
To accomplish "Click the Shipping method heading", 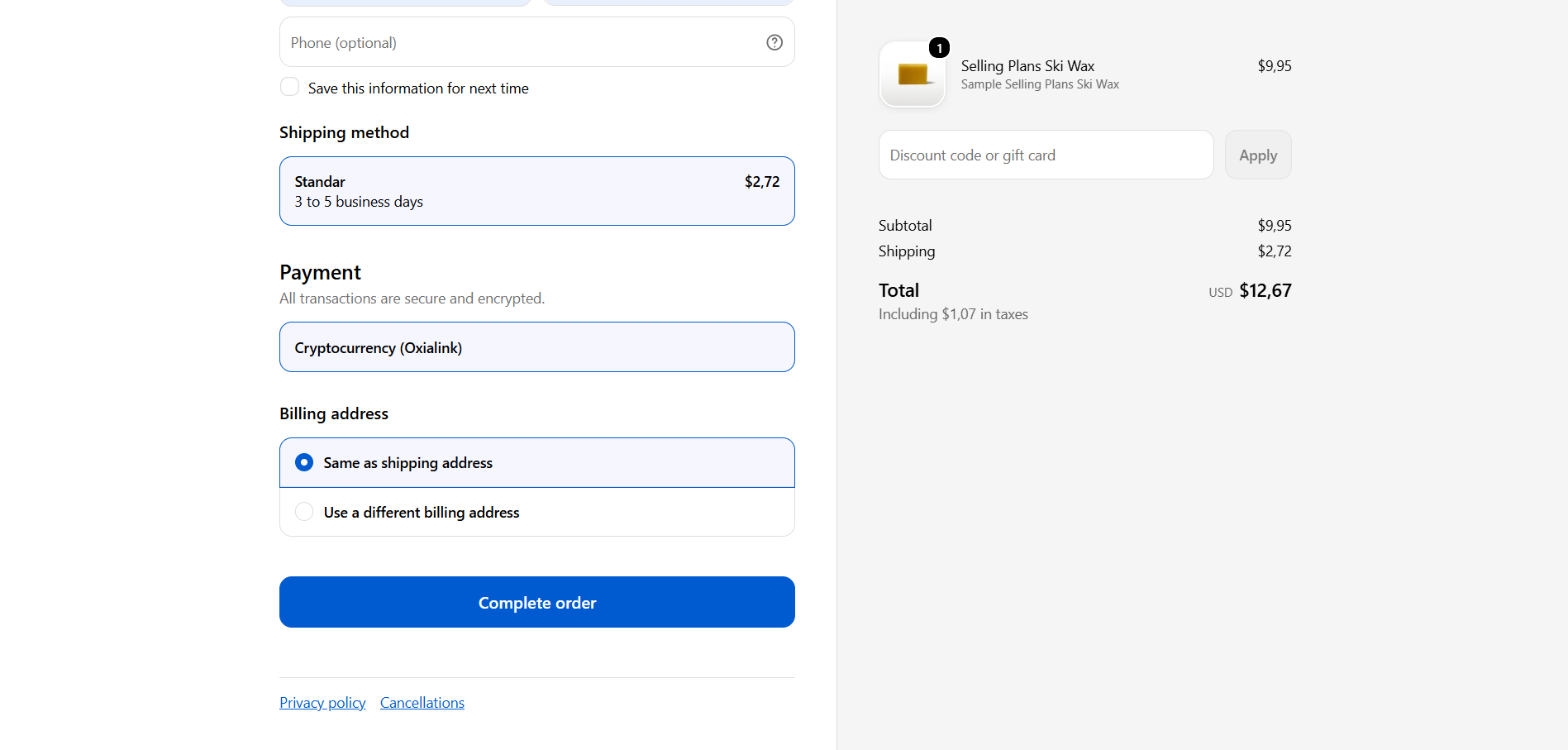I will pos(344,132).
